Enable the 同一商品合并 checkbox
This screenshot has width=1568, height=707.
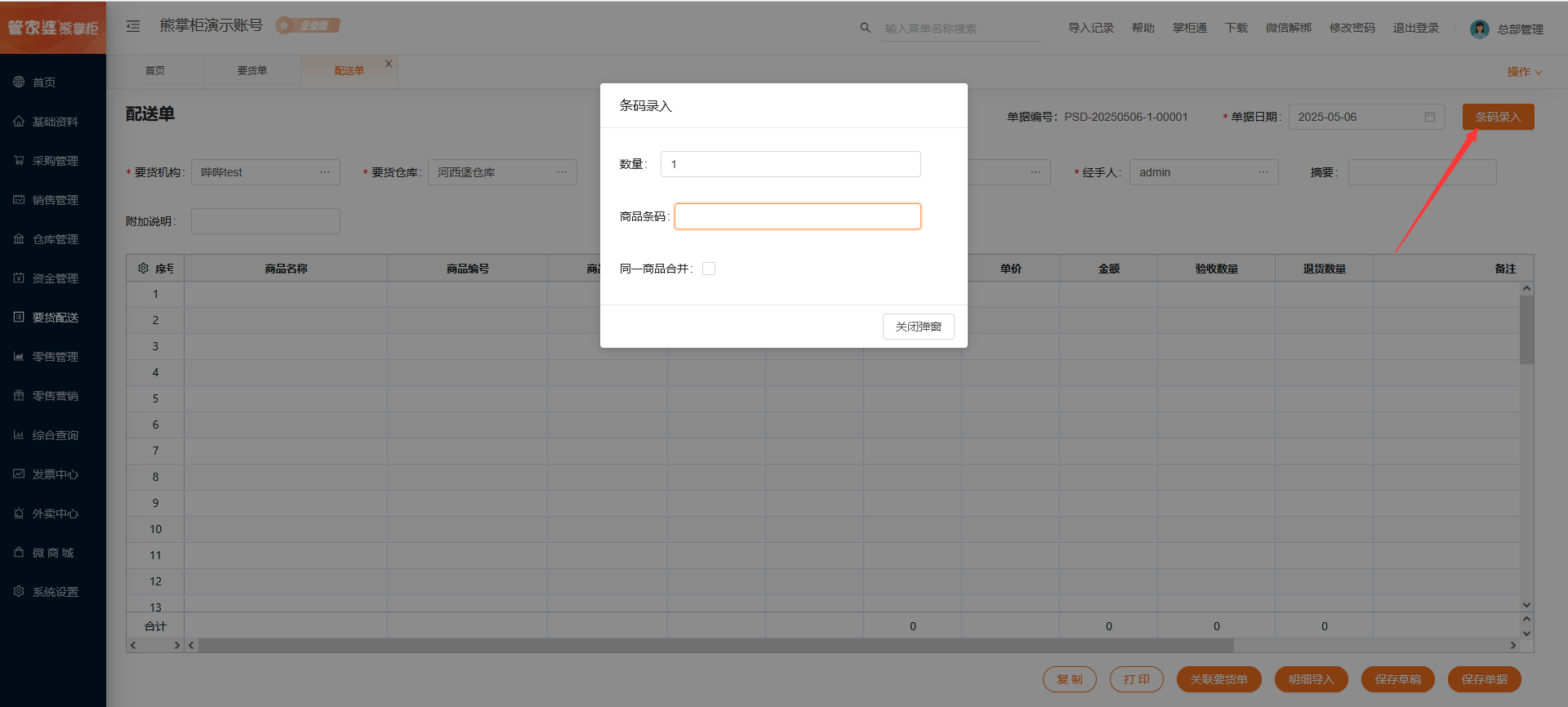tap(709, 269)
